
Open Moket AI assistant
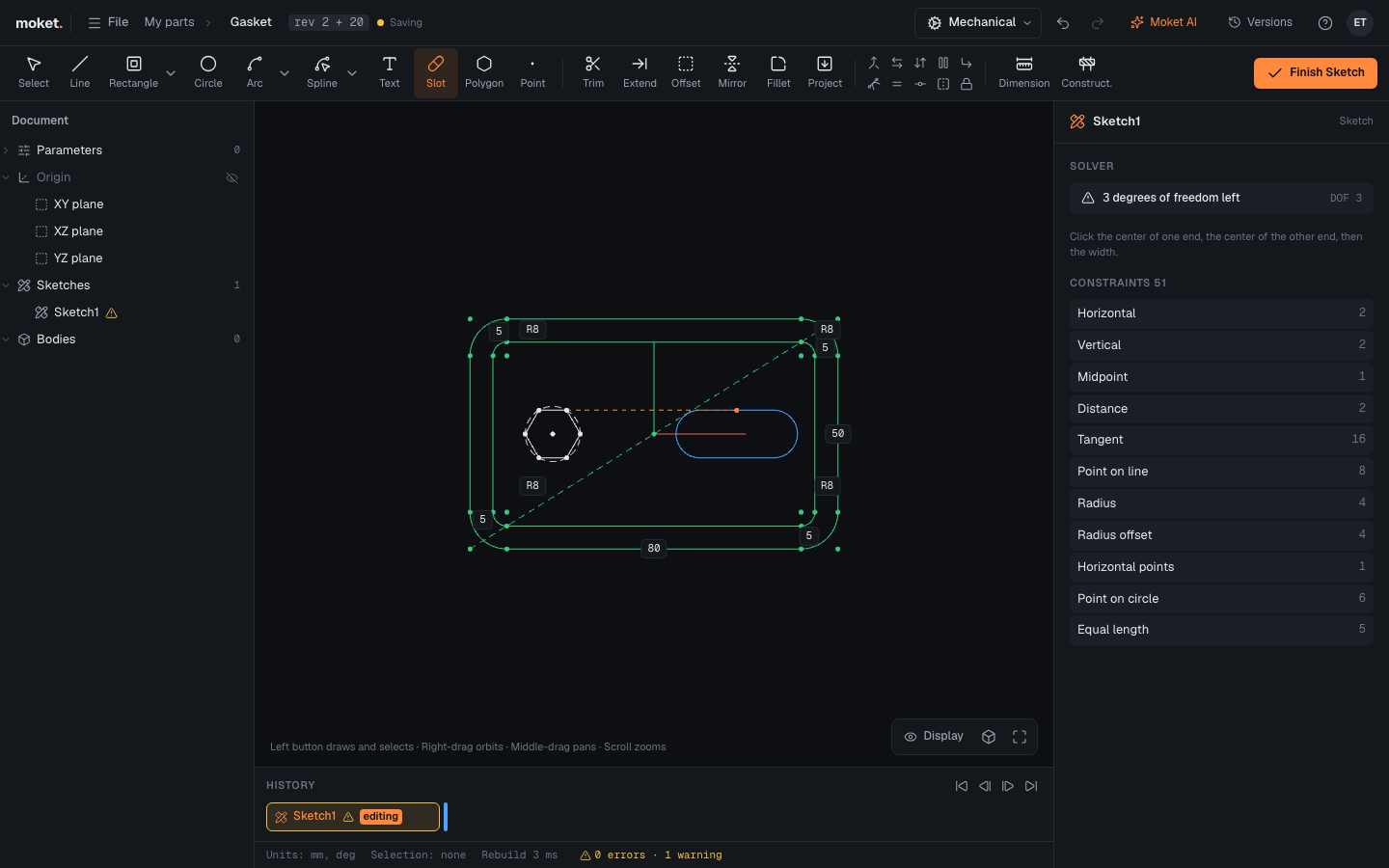pyautogui.click(x=1163, y=22)
